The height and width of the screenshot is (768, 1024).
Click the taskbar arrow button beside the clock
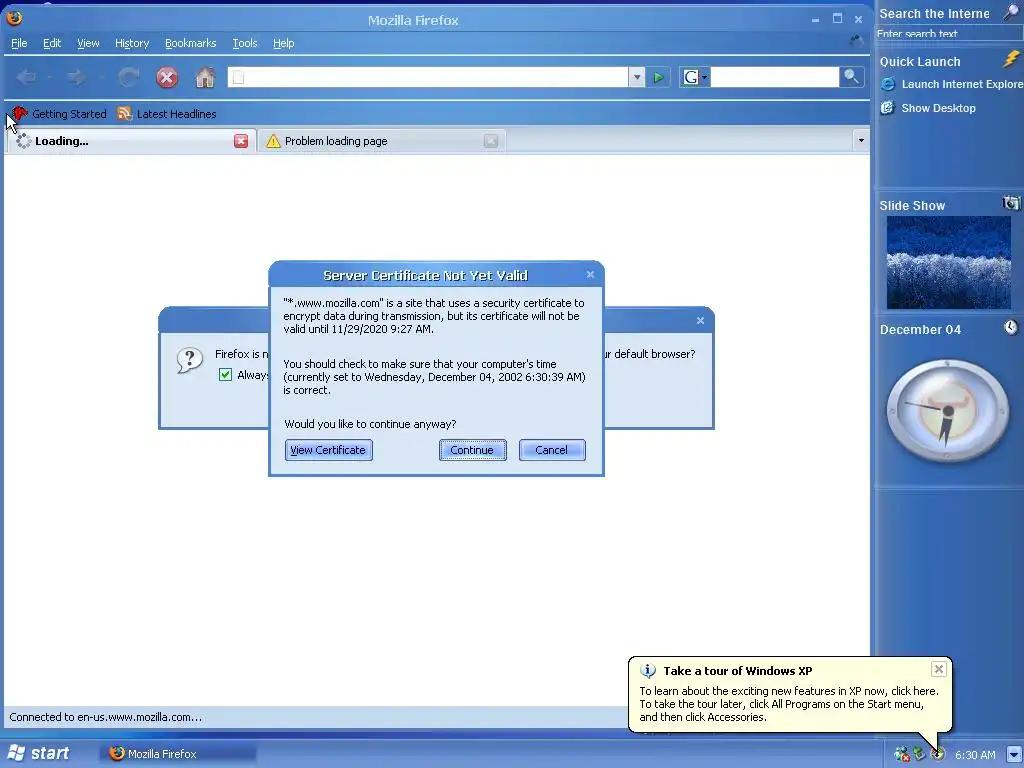1014,754
